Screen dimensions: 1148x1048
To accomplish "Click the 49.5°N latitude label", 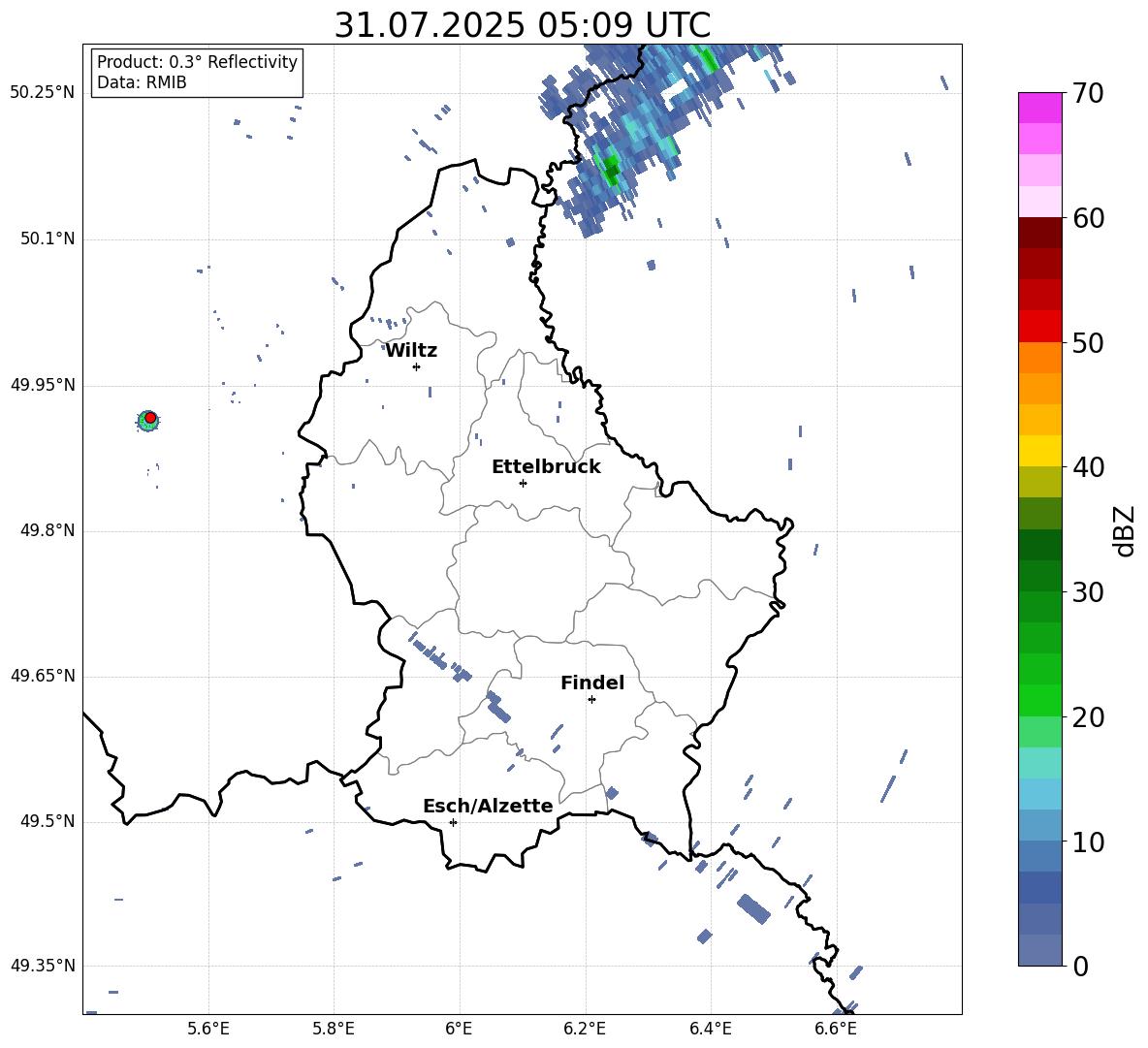I will click(x=47, y=821).
